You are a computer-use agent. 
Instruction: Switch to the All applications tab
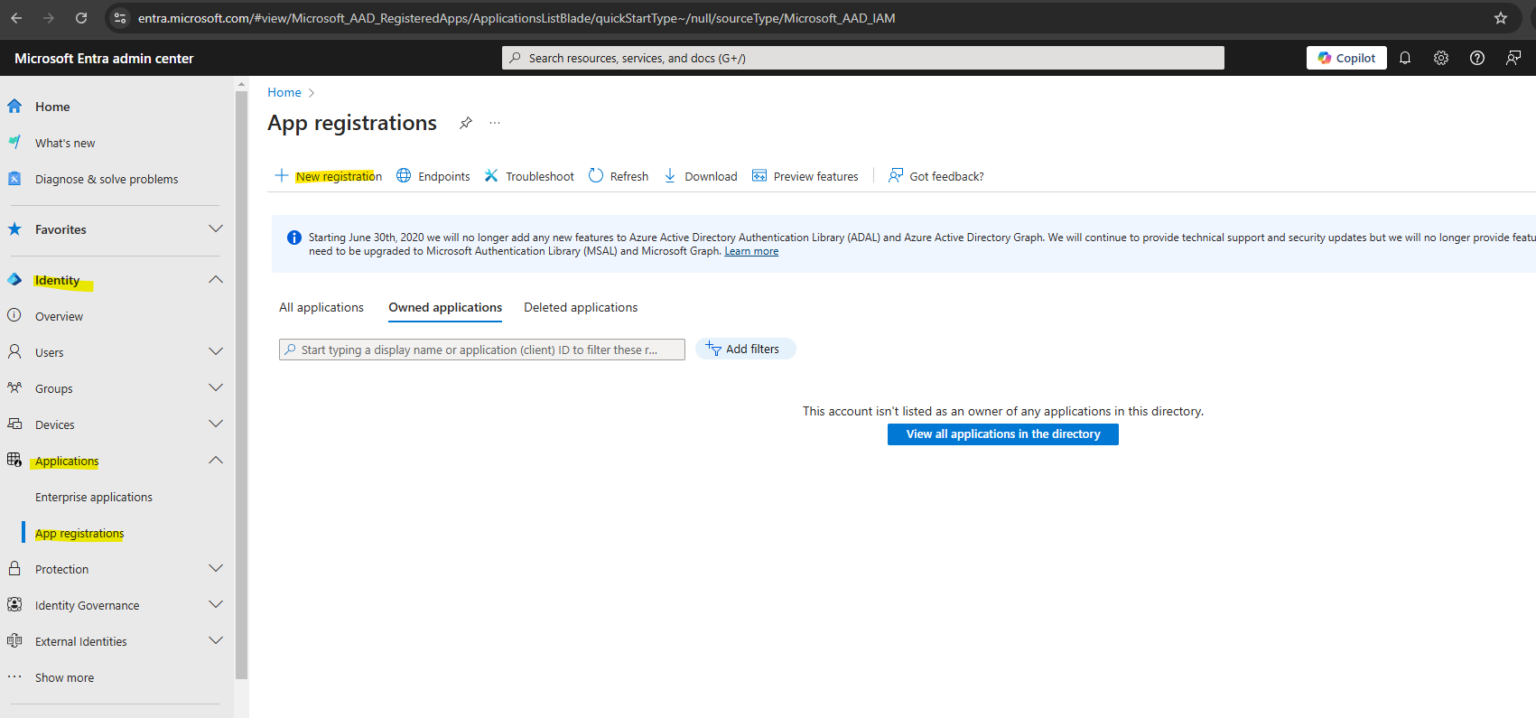(321, 307)
